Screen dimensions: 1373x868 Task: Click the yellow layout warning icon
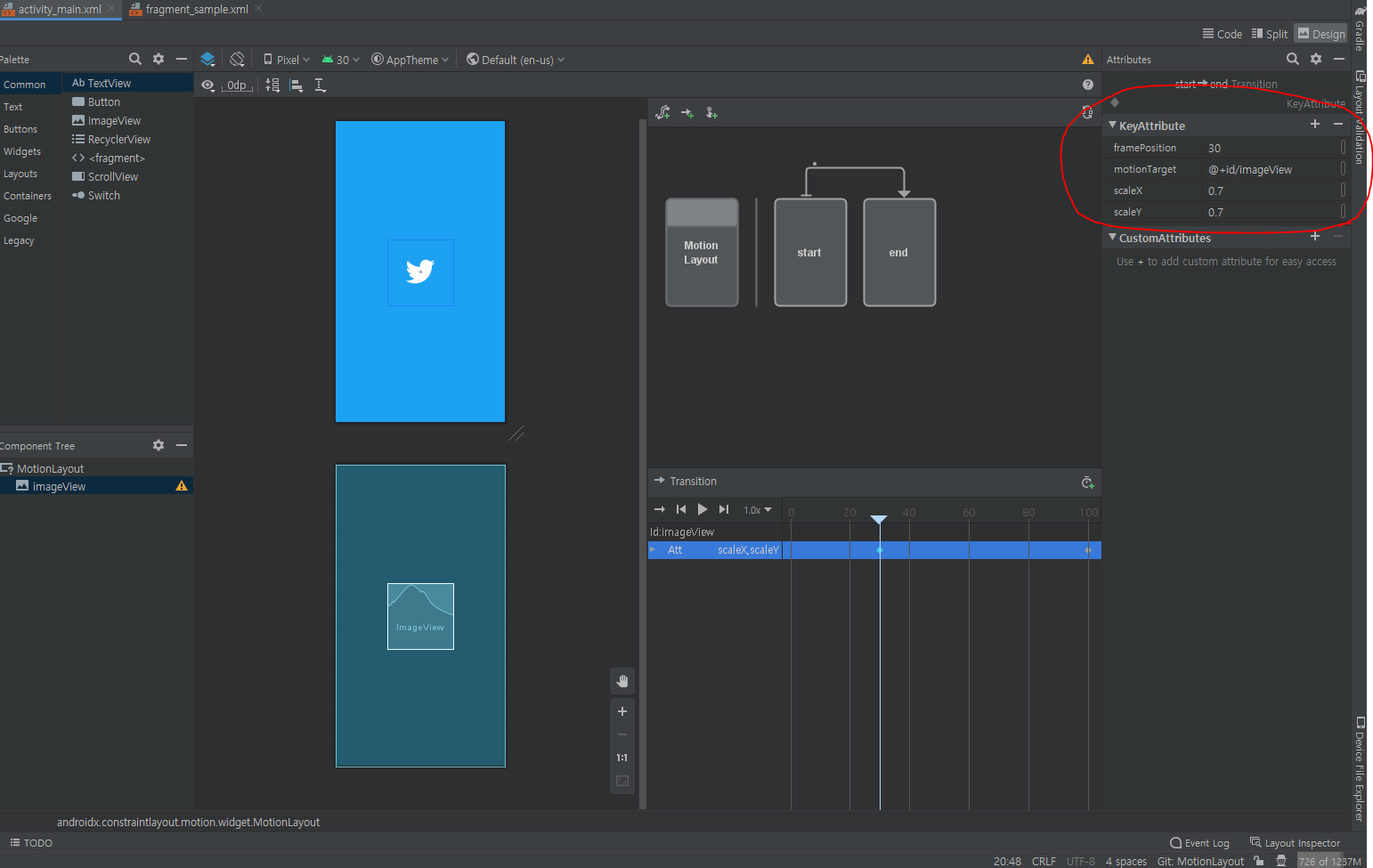point(1087,60)
